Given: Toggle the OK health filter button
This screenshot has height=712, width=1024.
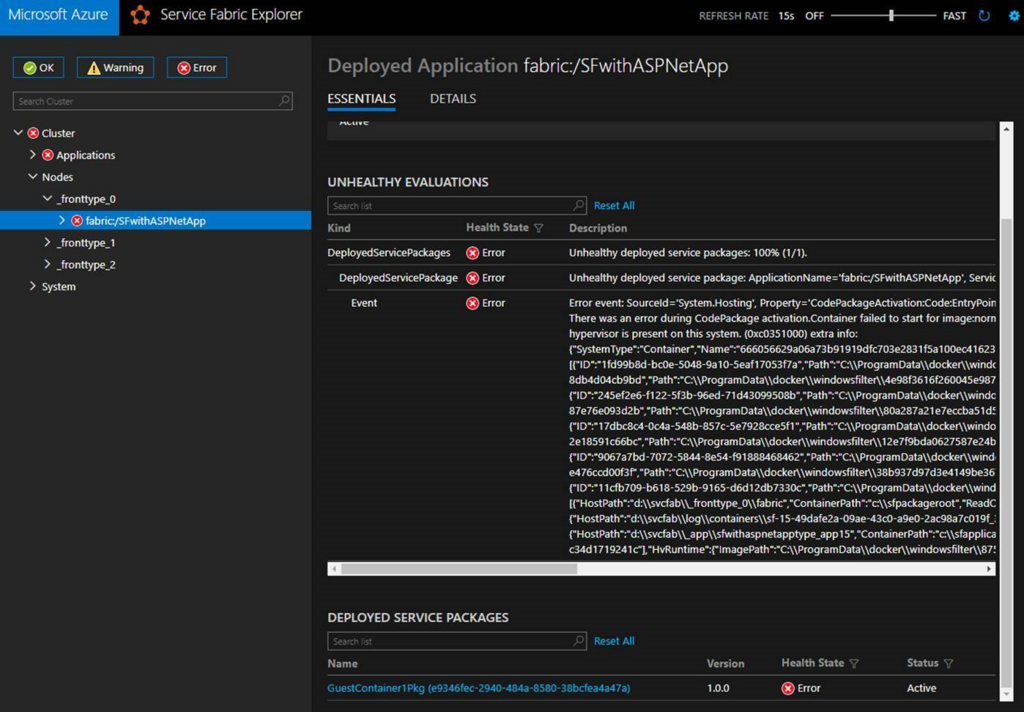Looking at the screenshot, I should [39, 67].
